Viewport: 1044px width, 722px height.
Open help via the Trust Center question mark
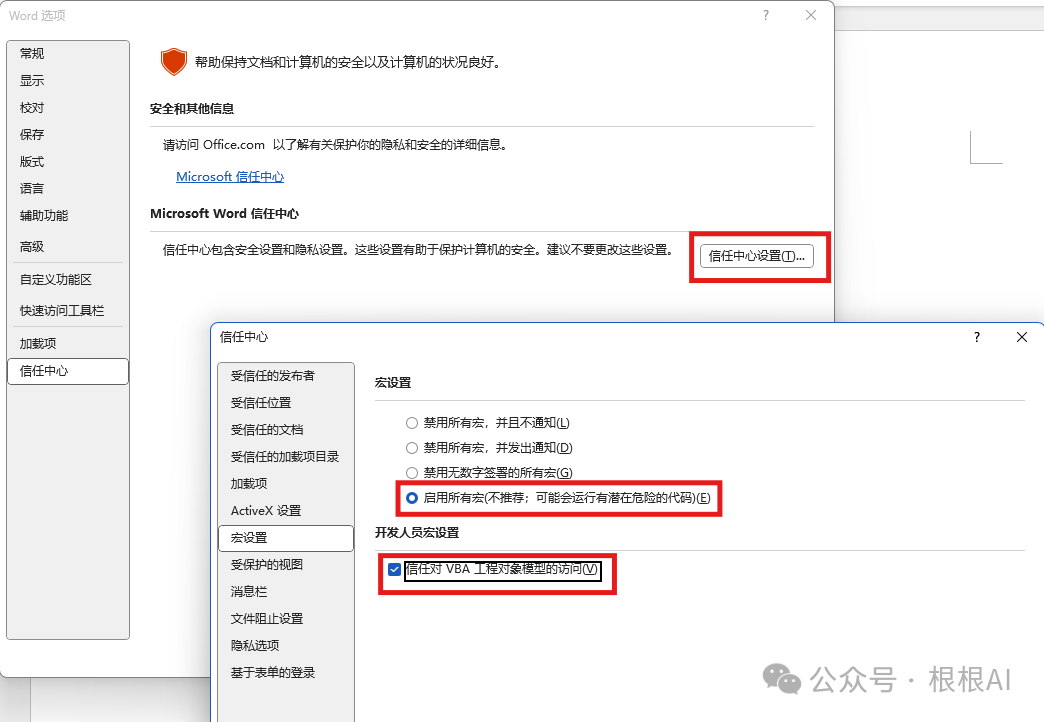pyautogui.click(x=976, y=337)
